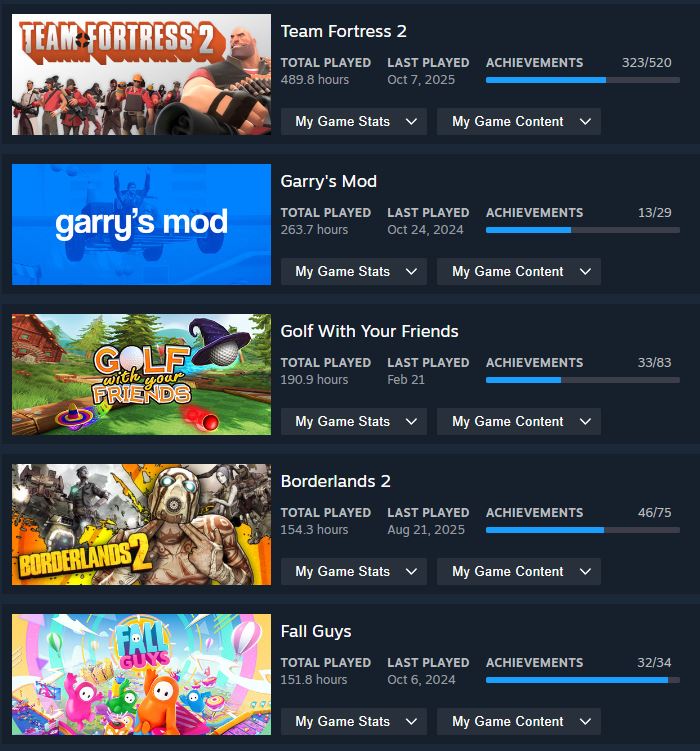Open My Game Stats dropdown for Garry's Mod
The image size is (700, 751).
click(354, 271)
